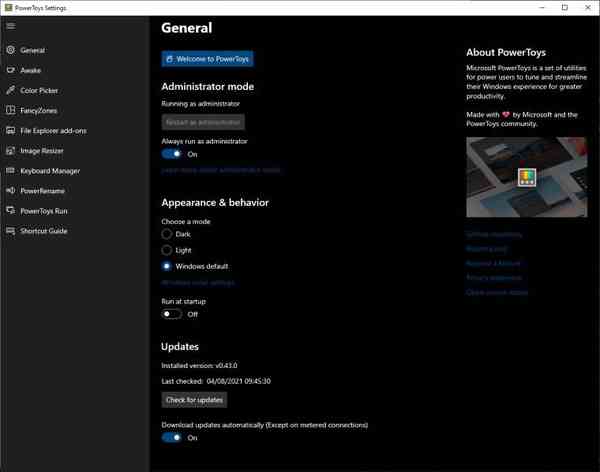Screen dimensions: 600x472
Task: Open File Explorer add-ons settings
Action: tap(53, 130)
